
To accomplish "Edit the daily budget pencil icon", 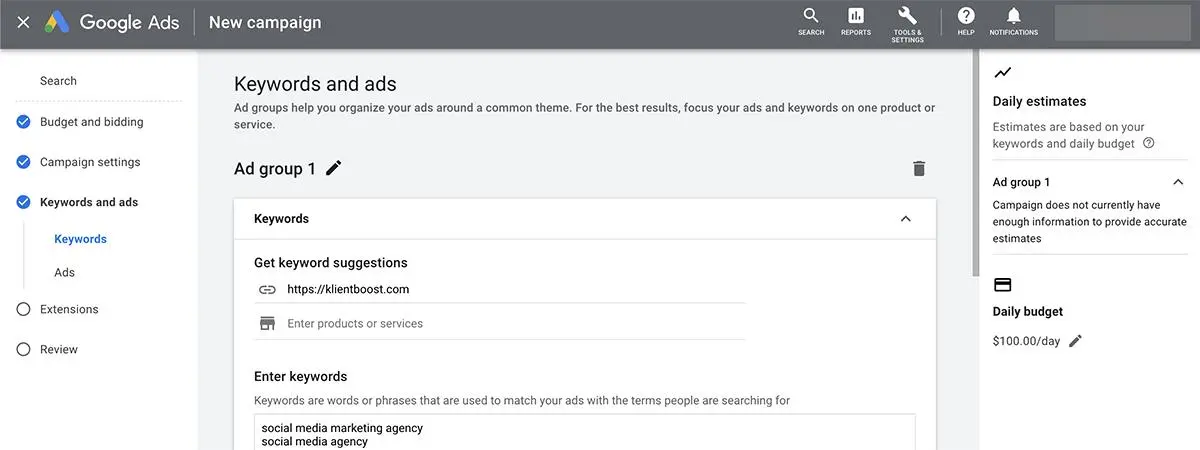I will point(1075,341).
